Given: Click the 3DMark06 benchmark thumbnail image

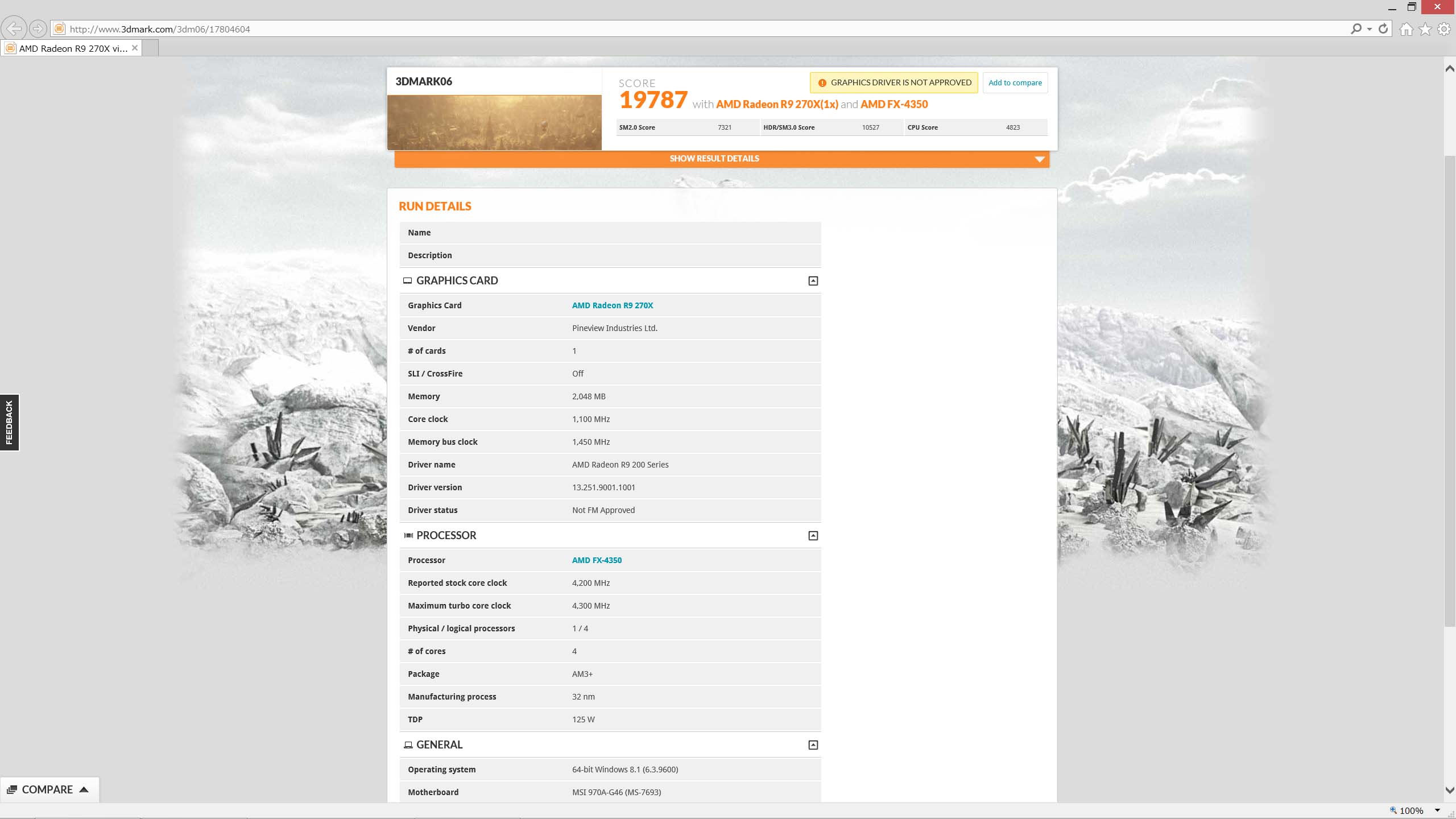Looking at the screenshot, I should (494, 122).
